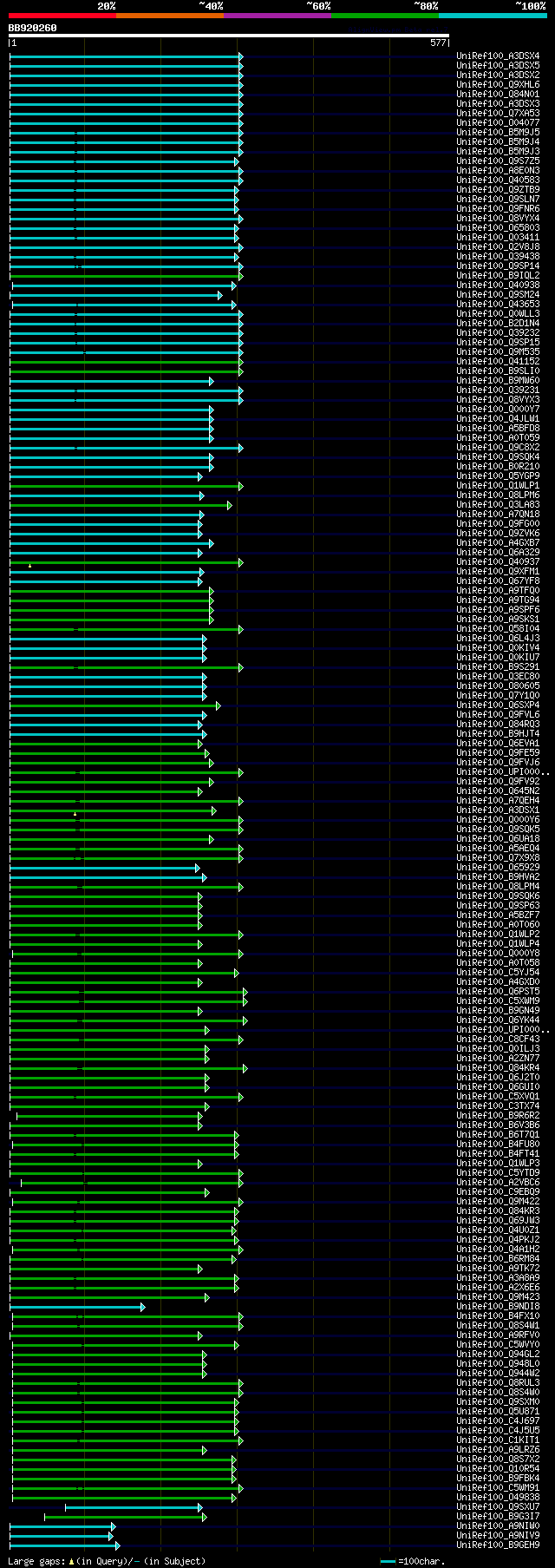
Task: Select the UniRef100_C5YJ54 label
Action: point(498,973)
